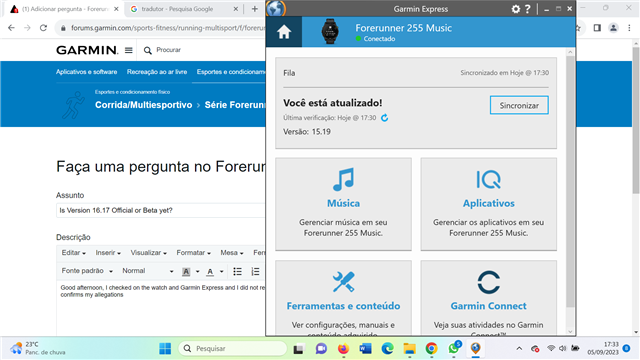Screen dimensions: 640x360
Task: Open the Música tile
Action: pyautogui.click(x=343, y=204)
